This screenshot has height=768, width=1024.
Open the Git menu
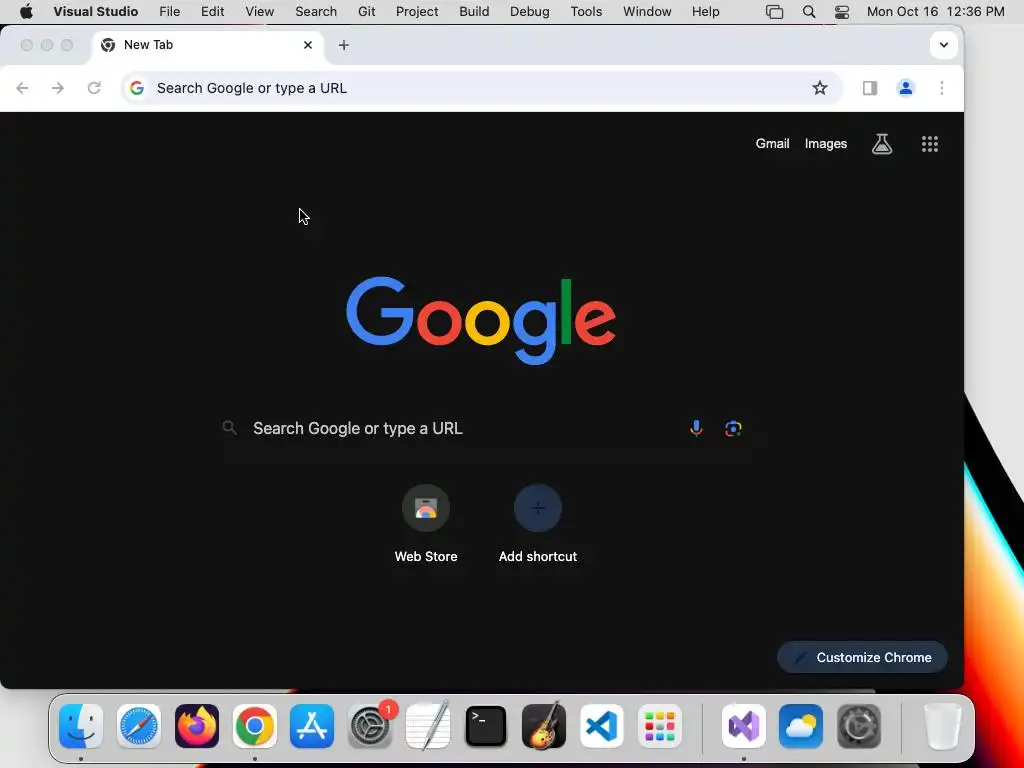coord(366,12)
